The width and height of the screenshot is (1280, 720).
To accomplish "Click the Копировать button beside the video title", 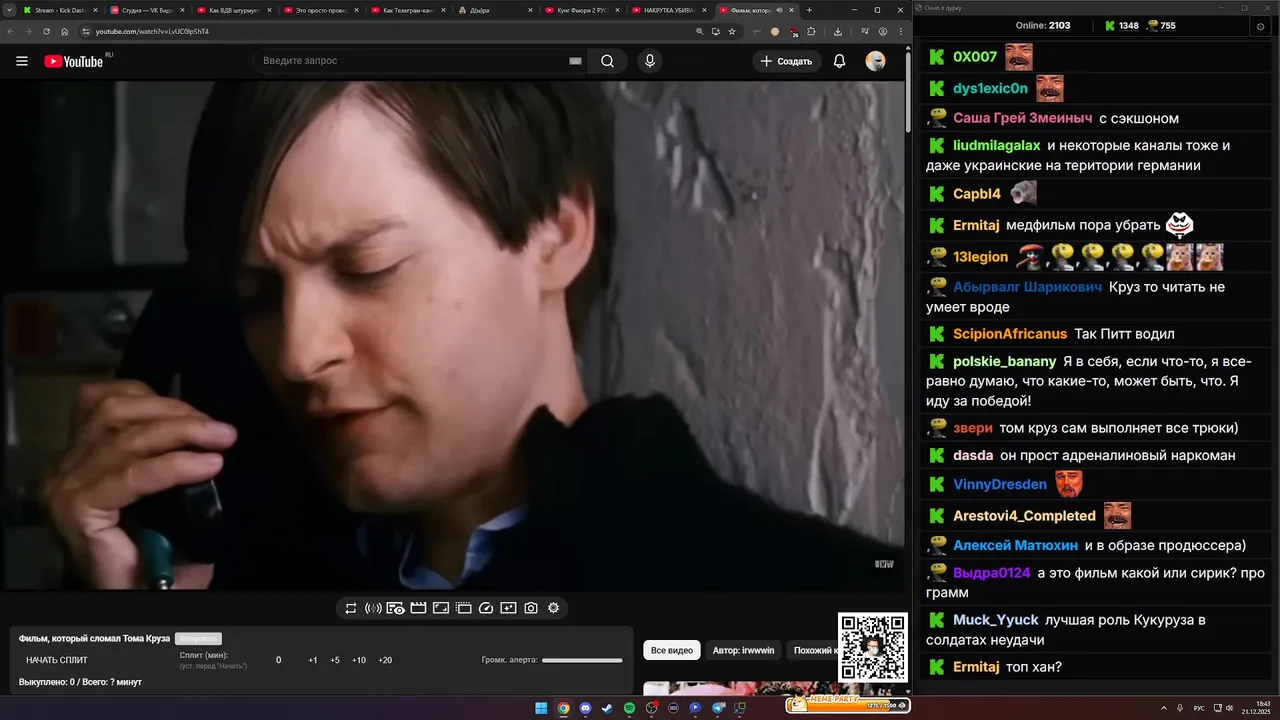I will [198, 638].
